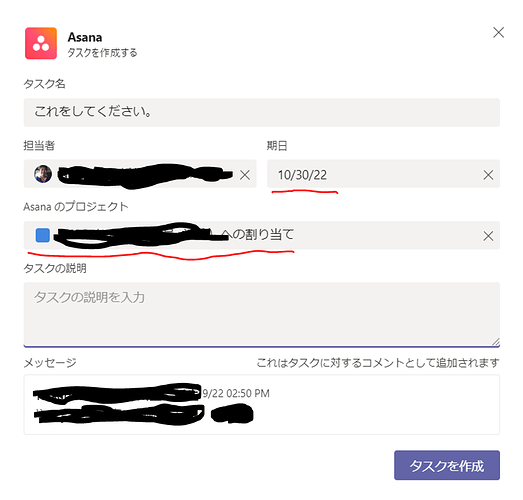The image size is (523, 500).
Task: Clear the 10/30/22 due date
Action: click(488, 174)
